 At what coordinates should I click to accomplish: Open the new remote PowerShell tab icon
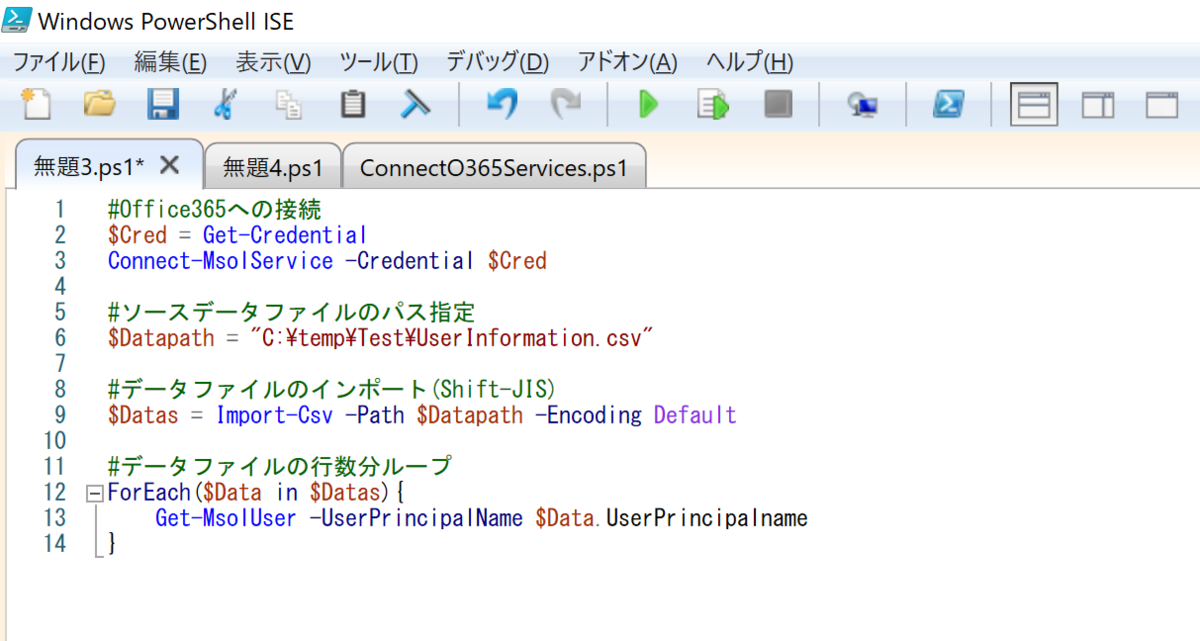[x=862, y=105]
